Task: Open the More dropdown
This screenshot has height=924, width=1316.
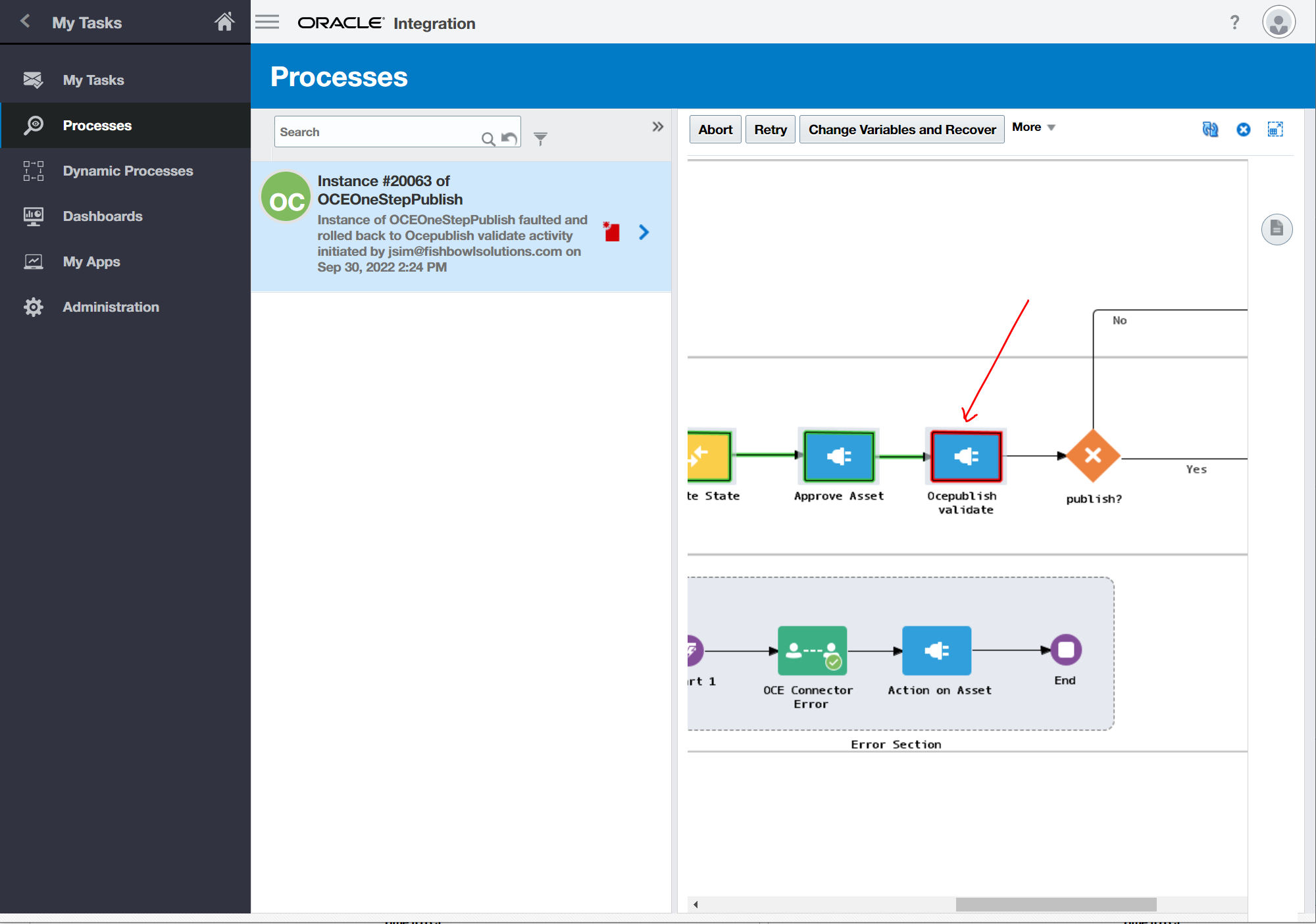Action: 1033,127
